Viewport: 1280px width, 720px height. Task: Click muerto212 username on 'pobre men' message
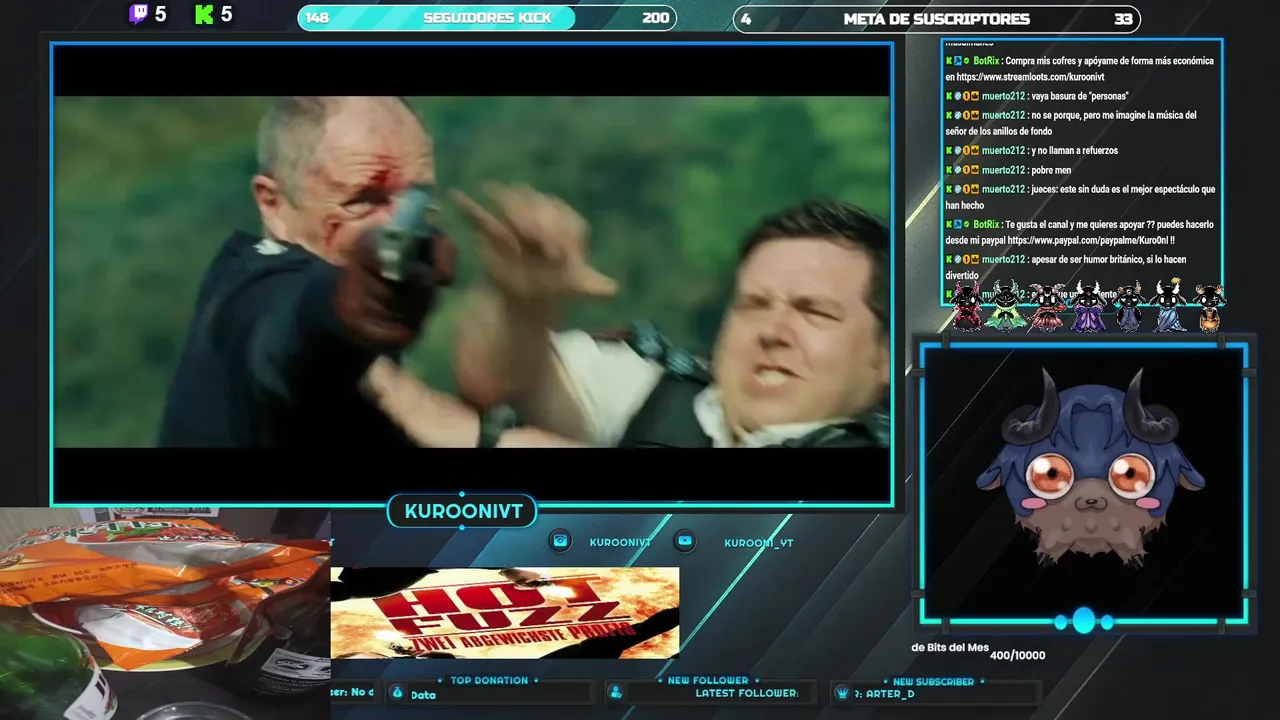tap(1003, 170)
